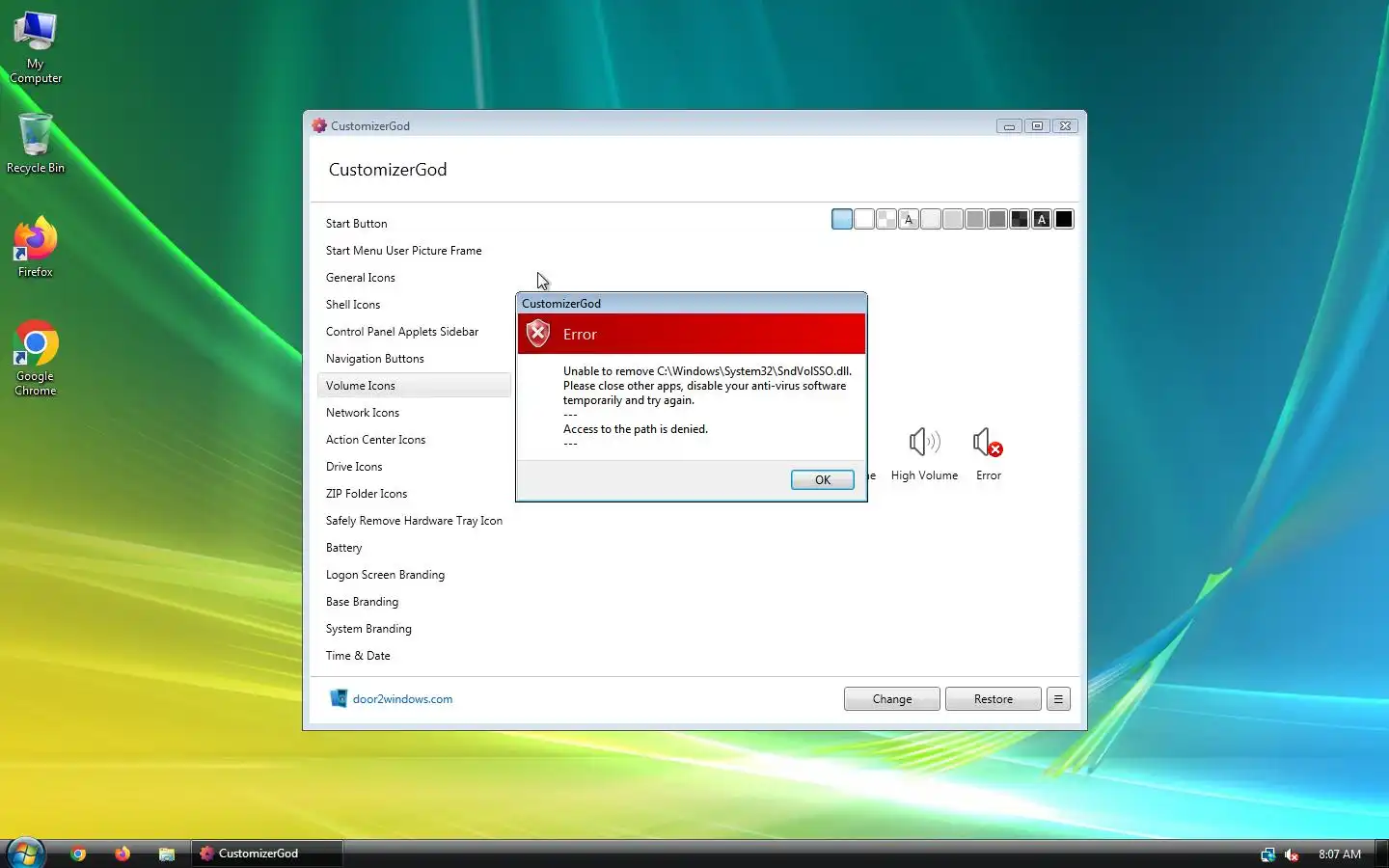Image resolution: width=1389 pixels, height=868 pixels.
Task: Click the Change button
Action: [891, 699]
